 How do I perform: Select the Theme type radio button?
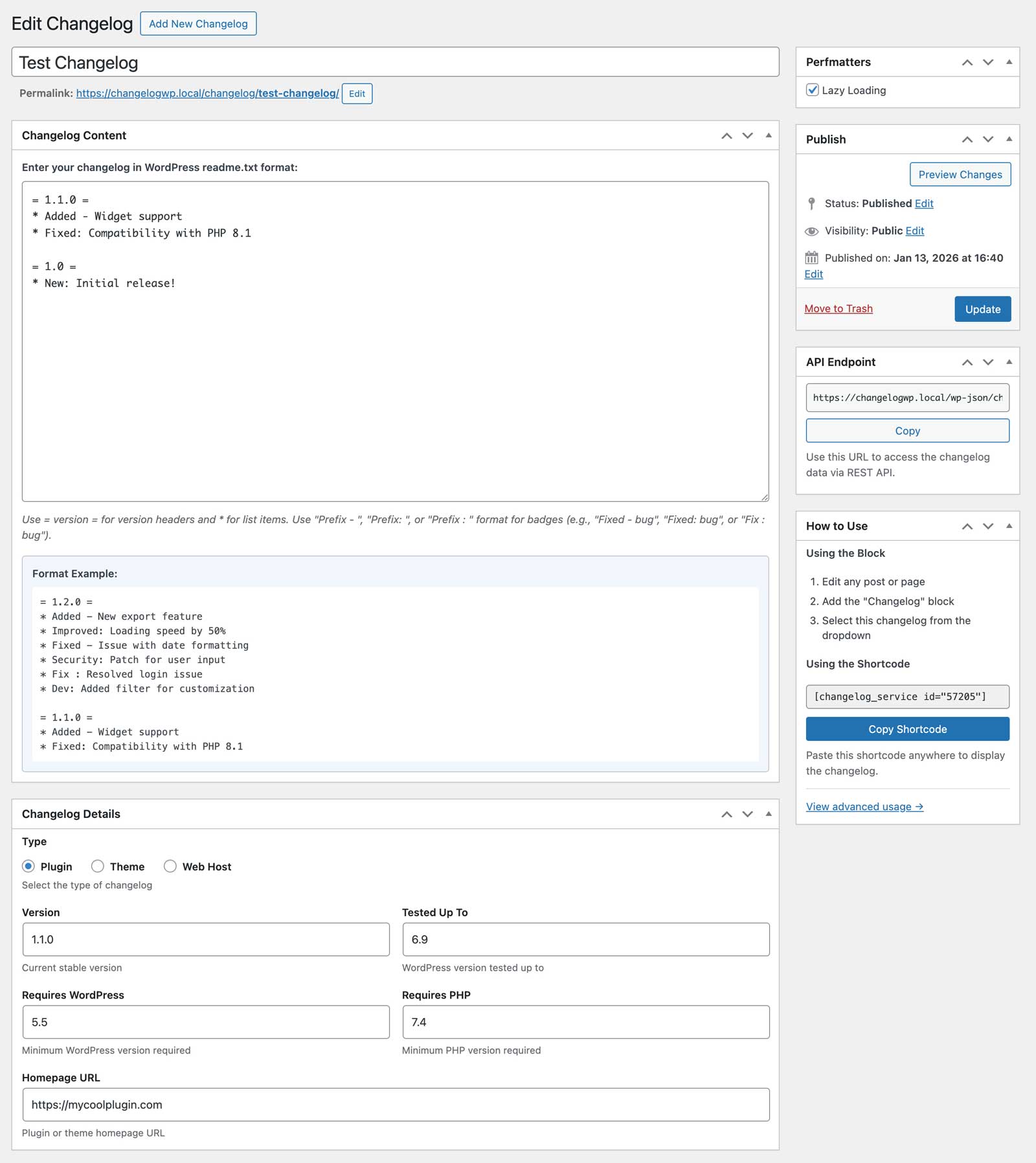pos(98,866)
